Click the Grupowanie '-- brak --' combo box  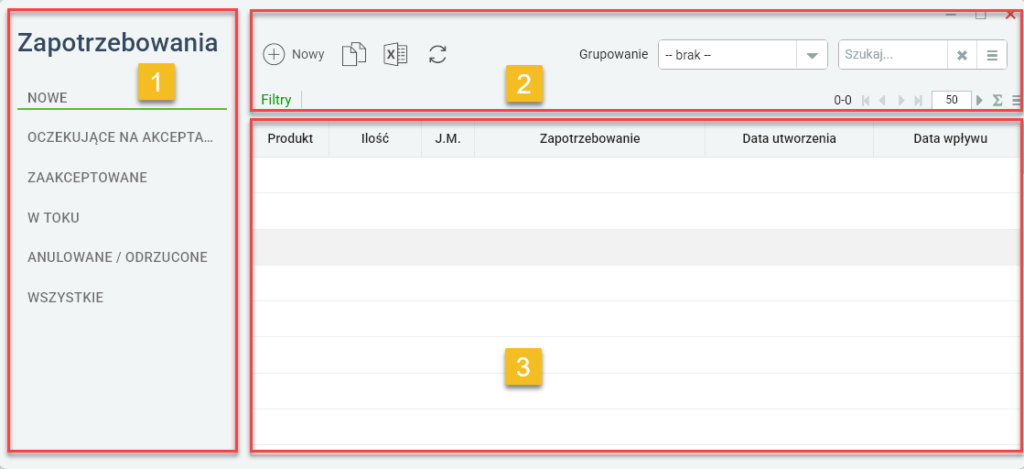point(743,56)
